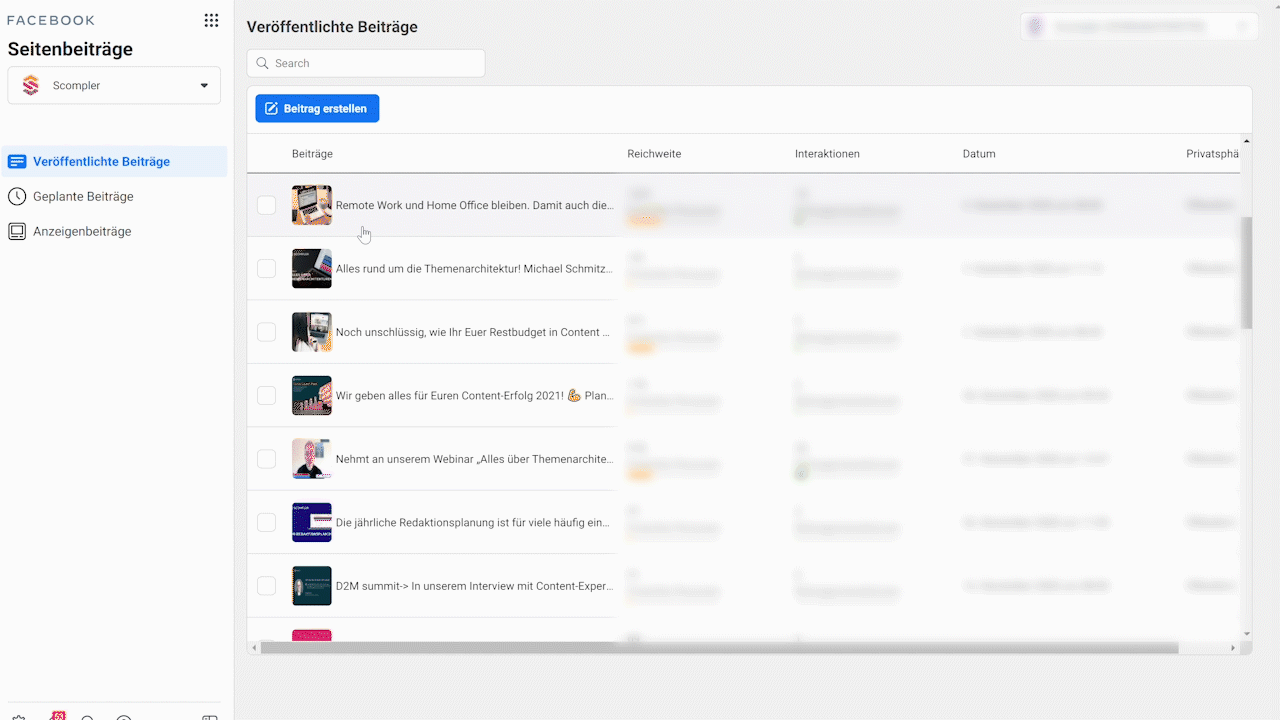Click the table's scroll-up arrow

(x=1246, y=141)
